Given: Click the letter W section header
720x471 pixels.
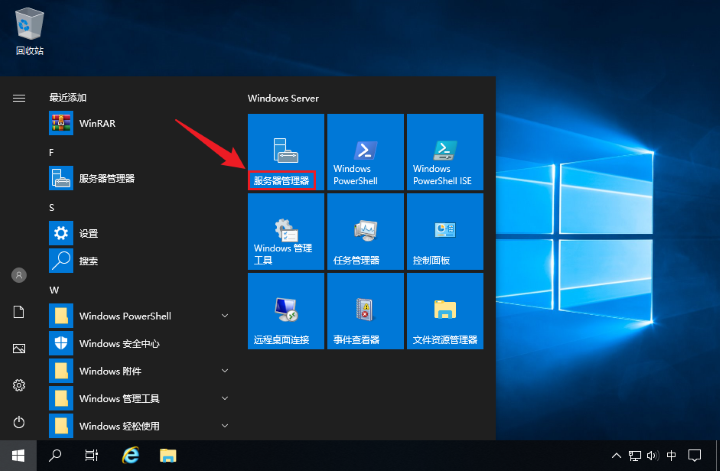Looking at the screenshot, I should point(54,290).
